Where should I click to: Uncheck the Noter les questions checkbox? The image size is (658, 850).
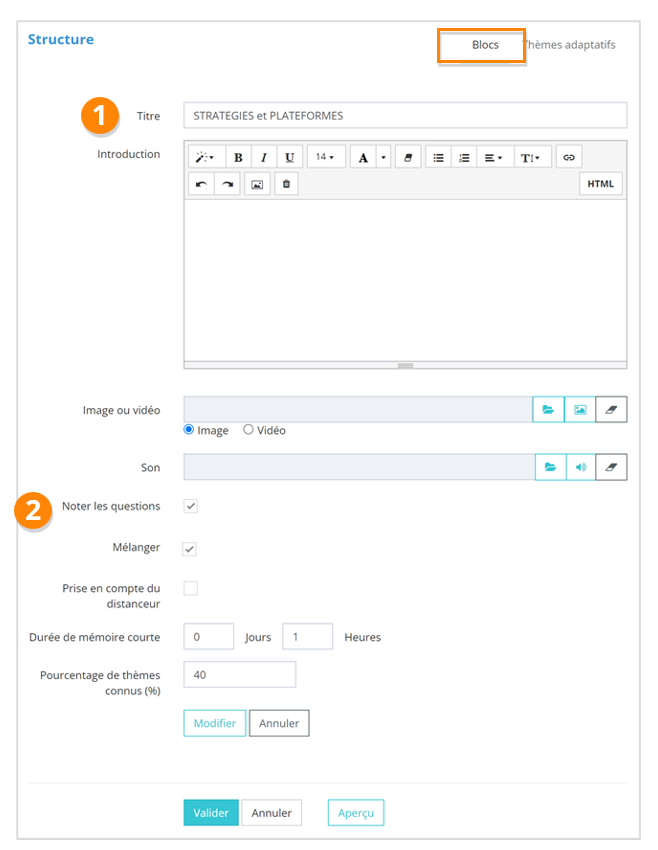pyautogui.click(x=190, y=506)
